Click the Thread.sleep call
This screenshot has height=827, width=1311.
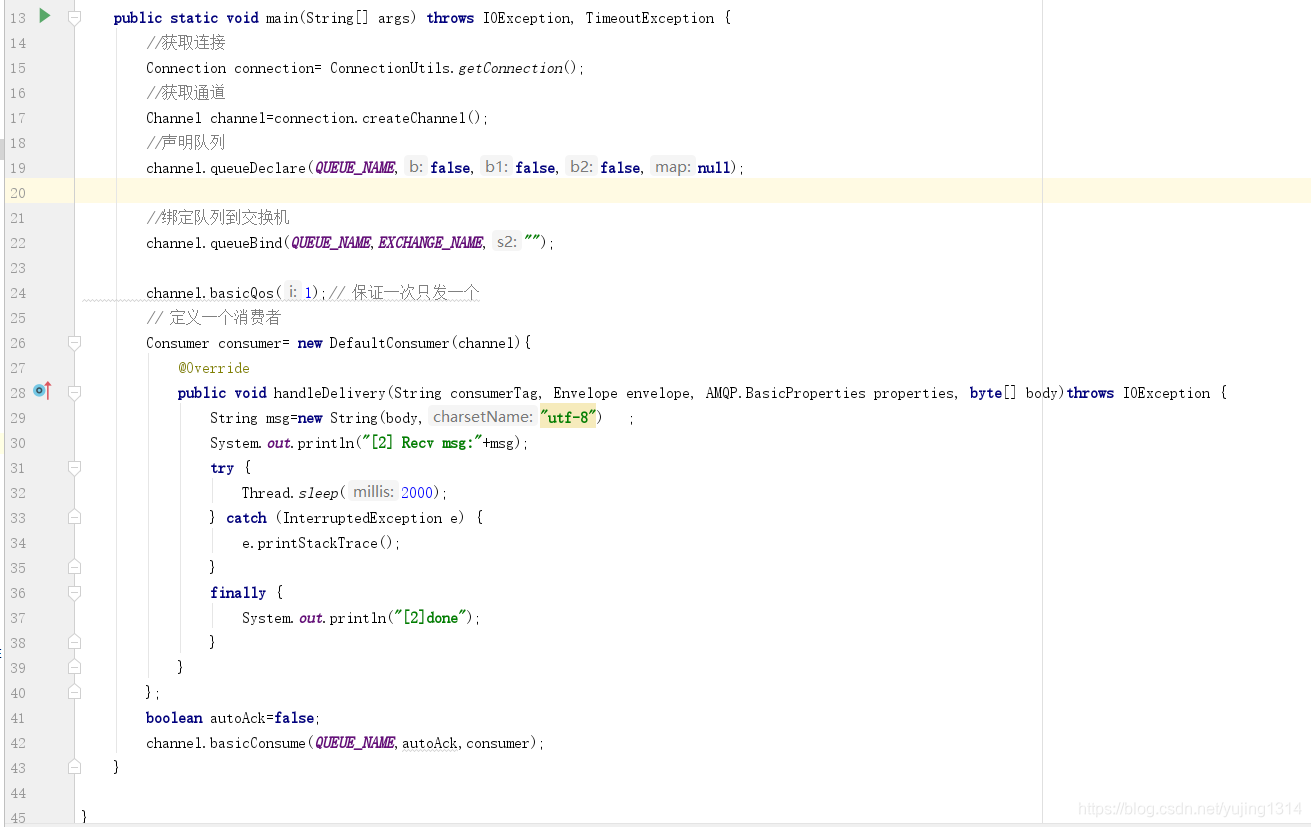pyautogui.click(x=290, y=493)
